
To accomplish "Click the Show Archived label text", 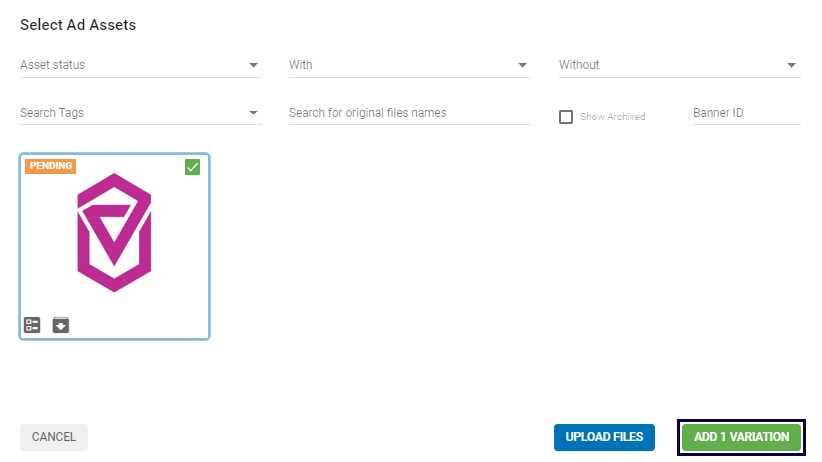I will (613, 117).
